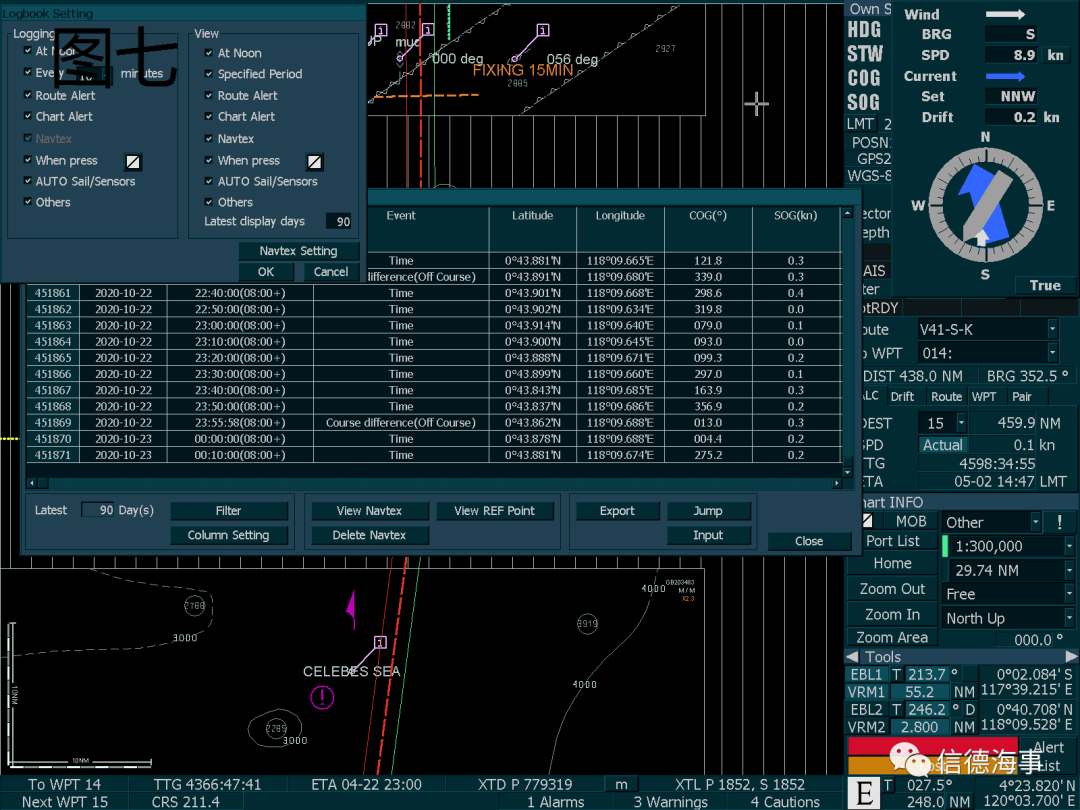Click the logbook table scroll-up arrow
Viewport: 1080px width, 810px height.
click(847, 214)
